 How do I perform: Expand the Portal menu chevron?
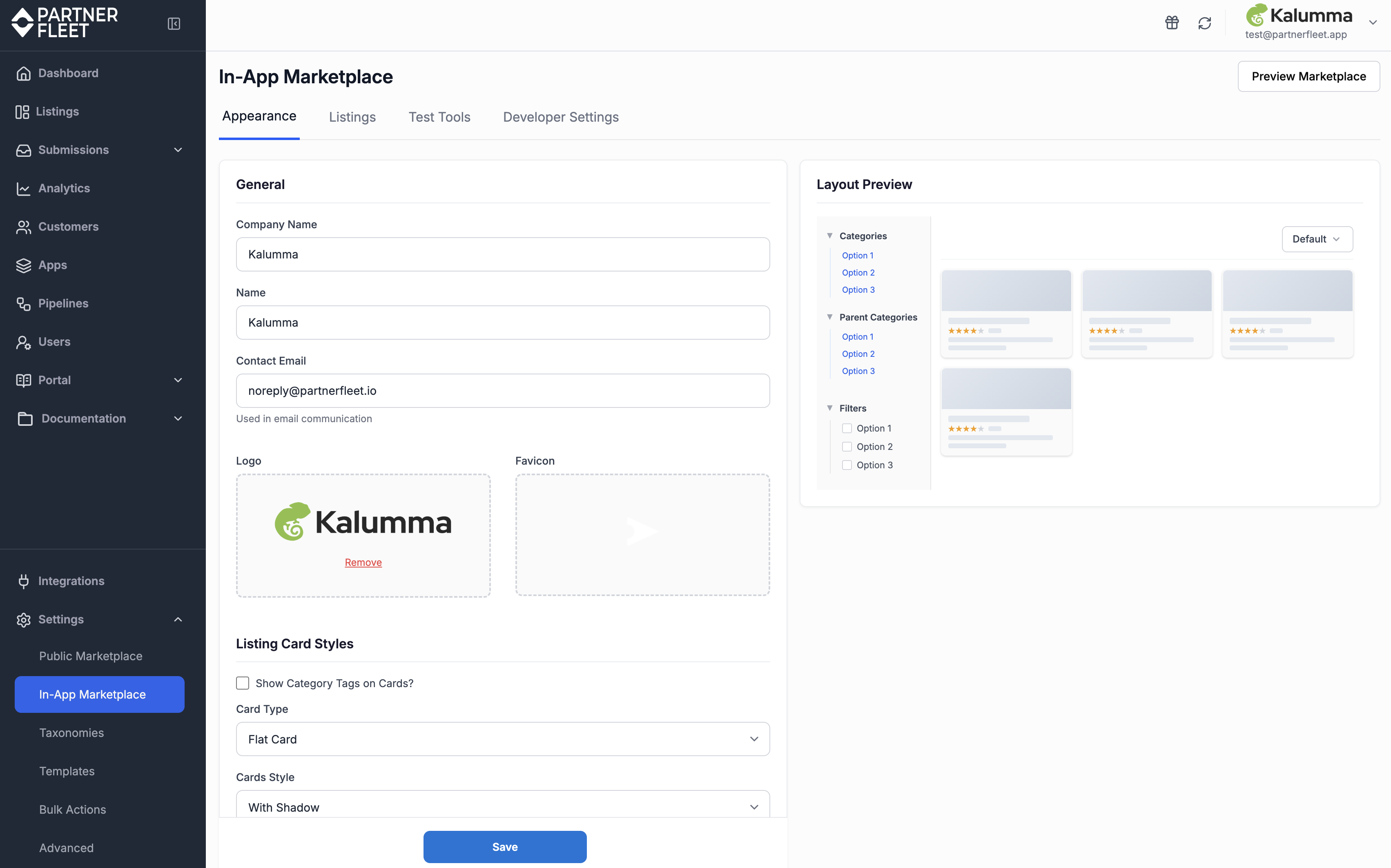(x=178, y=381)
